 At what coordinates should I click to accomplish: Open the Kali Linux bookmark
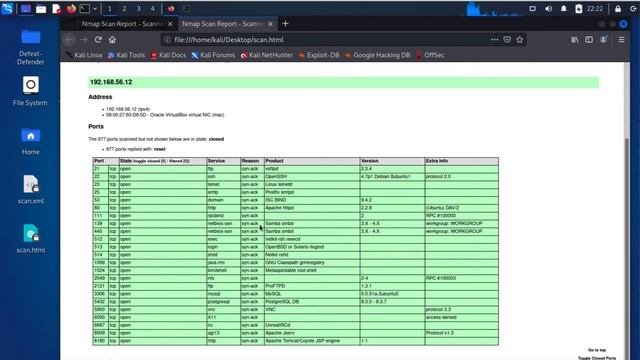tap(84, 55)
